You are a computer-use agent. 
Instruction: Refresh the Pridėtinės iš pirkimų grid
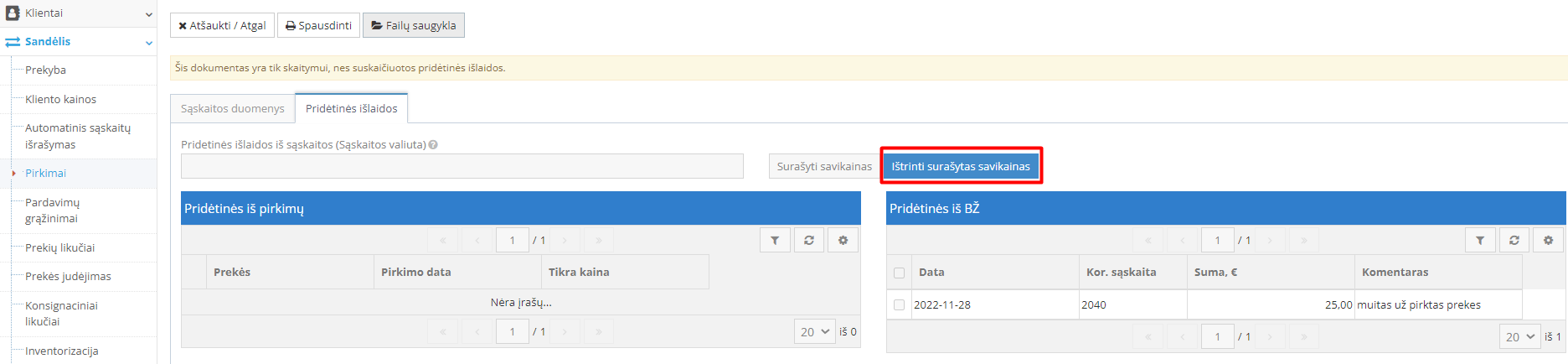(809, 241)
